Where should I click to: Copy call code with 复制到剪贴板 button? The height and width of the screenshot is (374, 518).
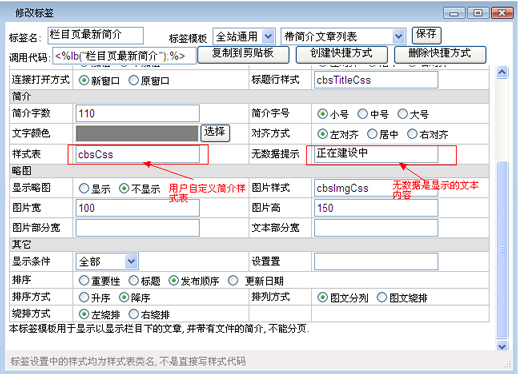click(243, 55)
